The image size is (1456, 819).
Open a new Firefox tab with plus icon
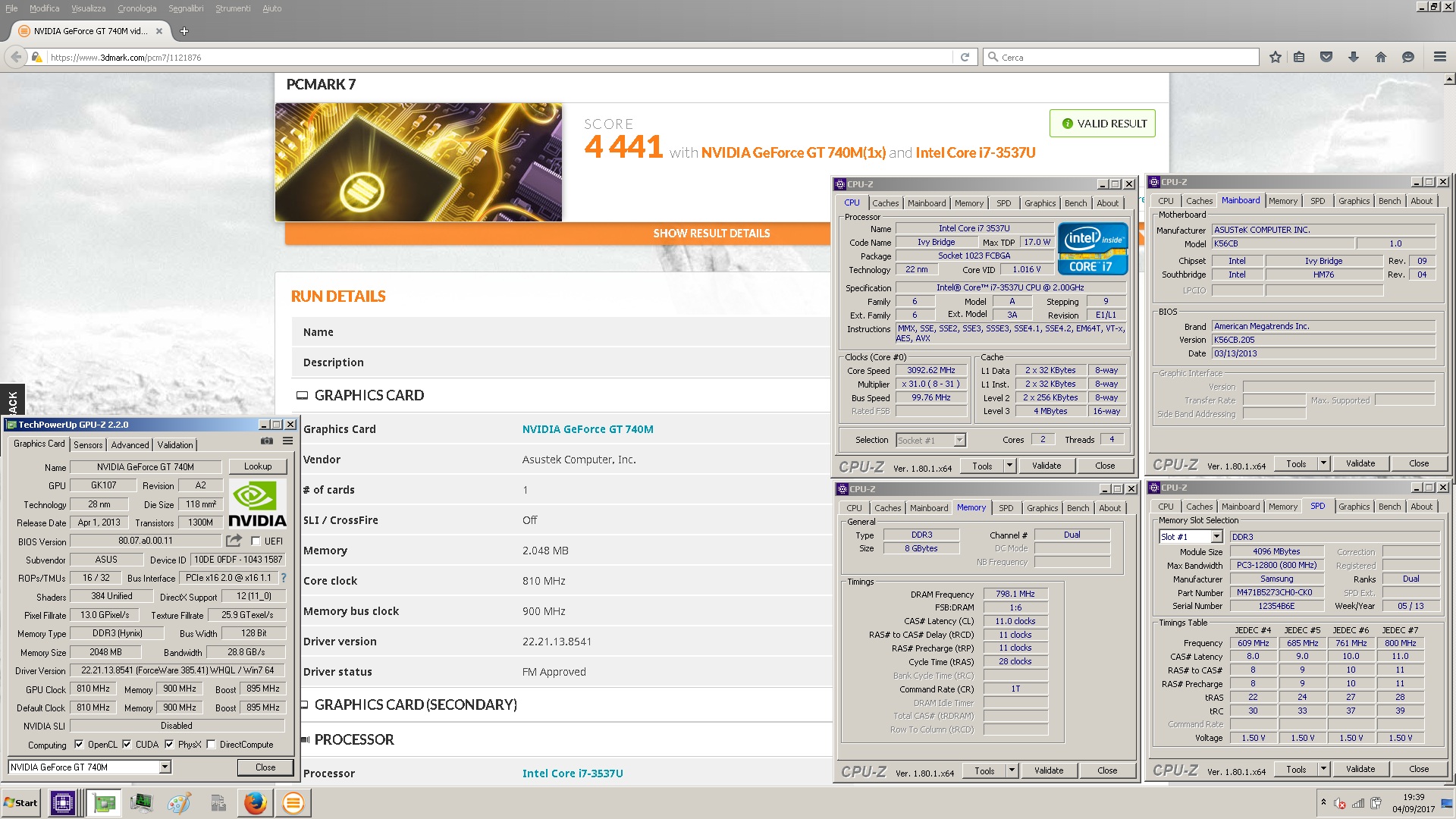pos(184,31)
